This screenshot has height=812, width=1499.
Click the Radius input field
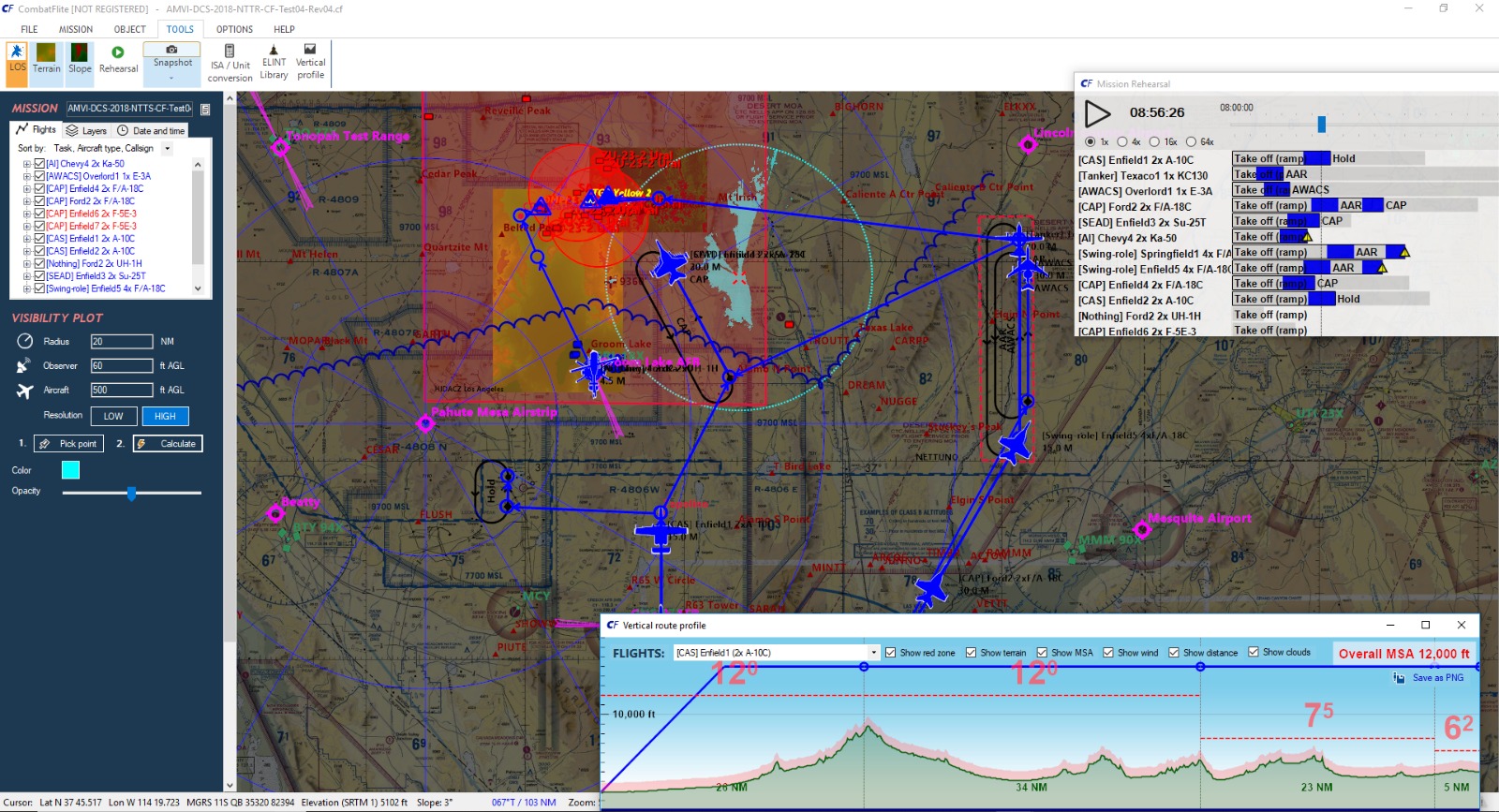[x=122, y=342]
